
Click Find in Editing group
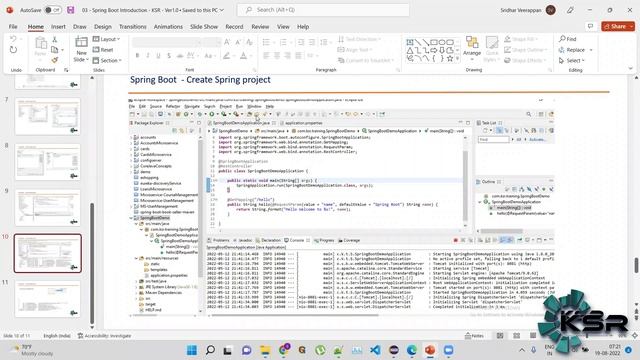[x=568, y=39]
